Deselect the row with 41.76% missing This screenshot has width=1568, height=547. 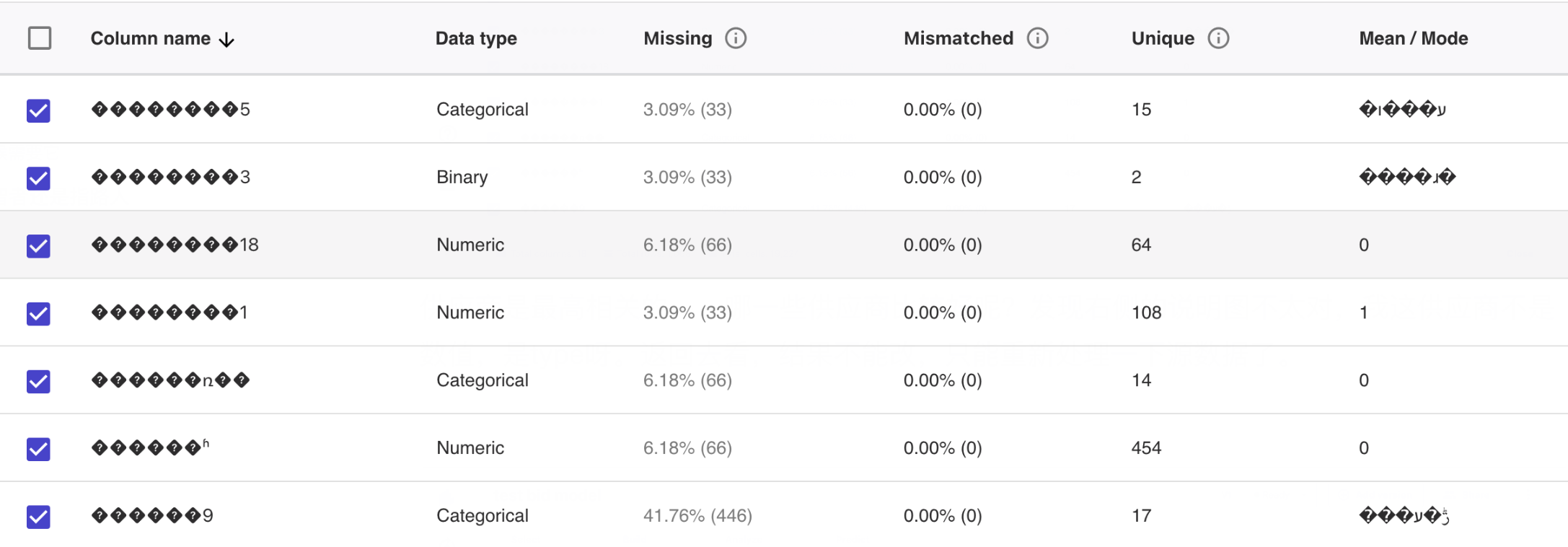point(39,517)
